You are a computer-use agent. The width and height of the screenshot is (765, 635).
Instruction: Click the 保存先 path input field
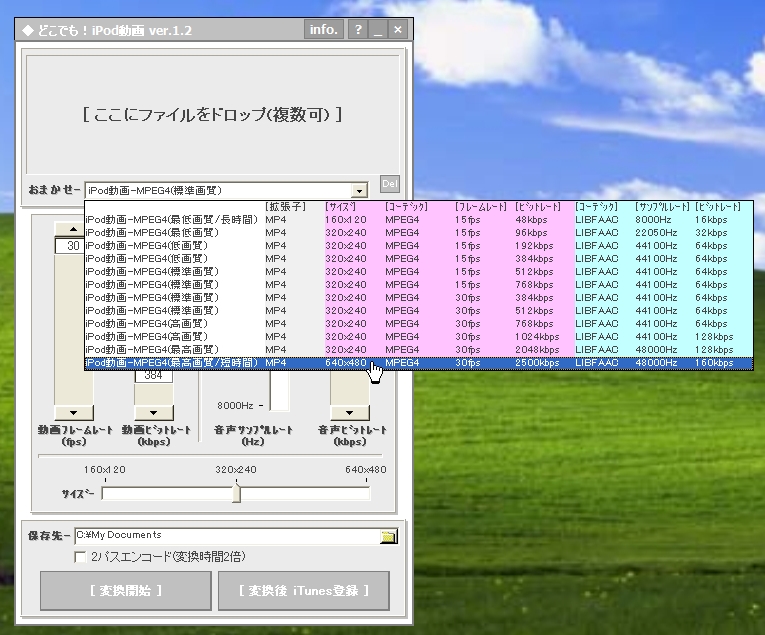point(226,535)
